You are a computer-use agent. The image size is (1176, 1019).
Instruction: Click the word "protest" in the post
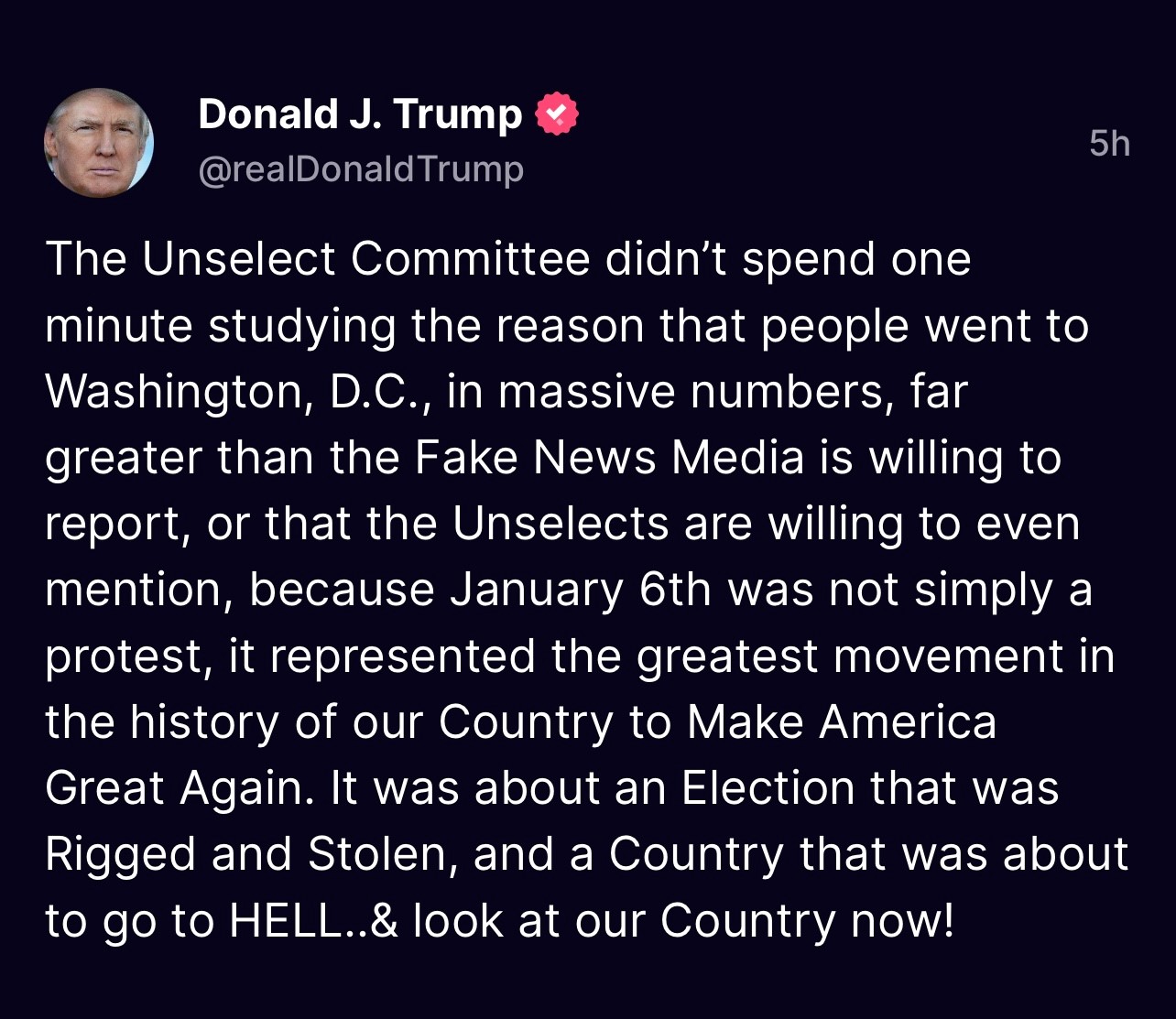tap(123, 658)
